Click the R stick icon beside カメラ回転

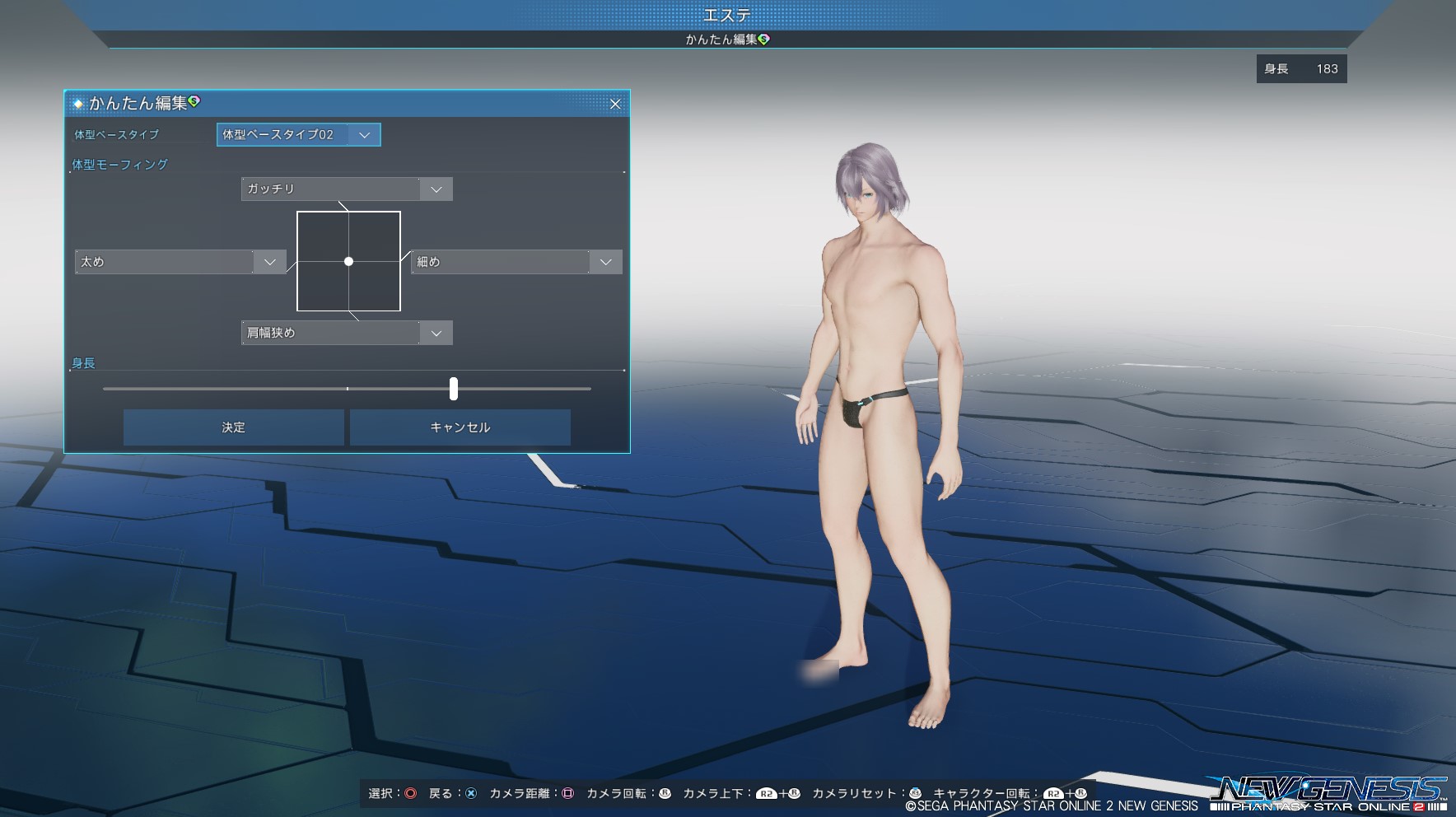665,793
